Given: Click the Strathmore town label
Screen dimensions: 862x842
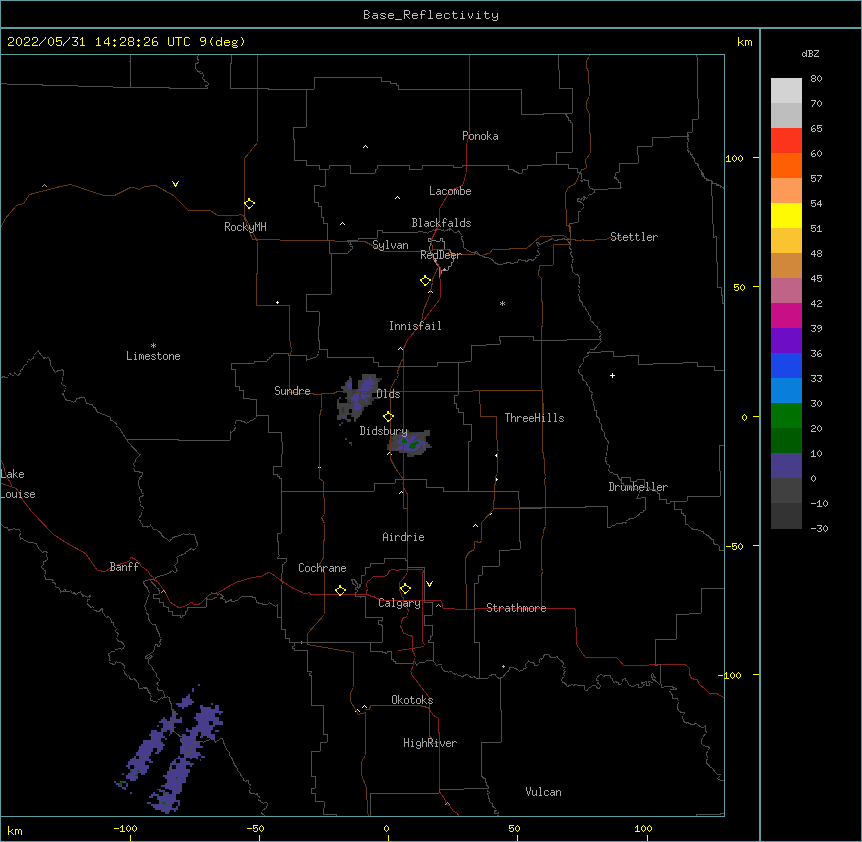Looking at the screenshot, I should [516, 608].
